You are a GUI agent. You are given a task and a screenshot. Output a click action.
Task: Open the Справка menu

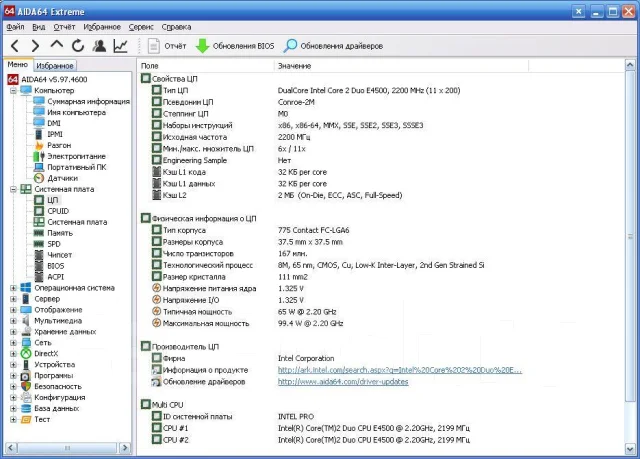coord(176,27)
